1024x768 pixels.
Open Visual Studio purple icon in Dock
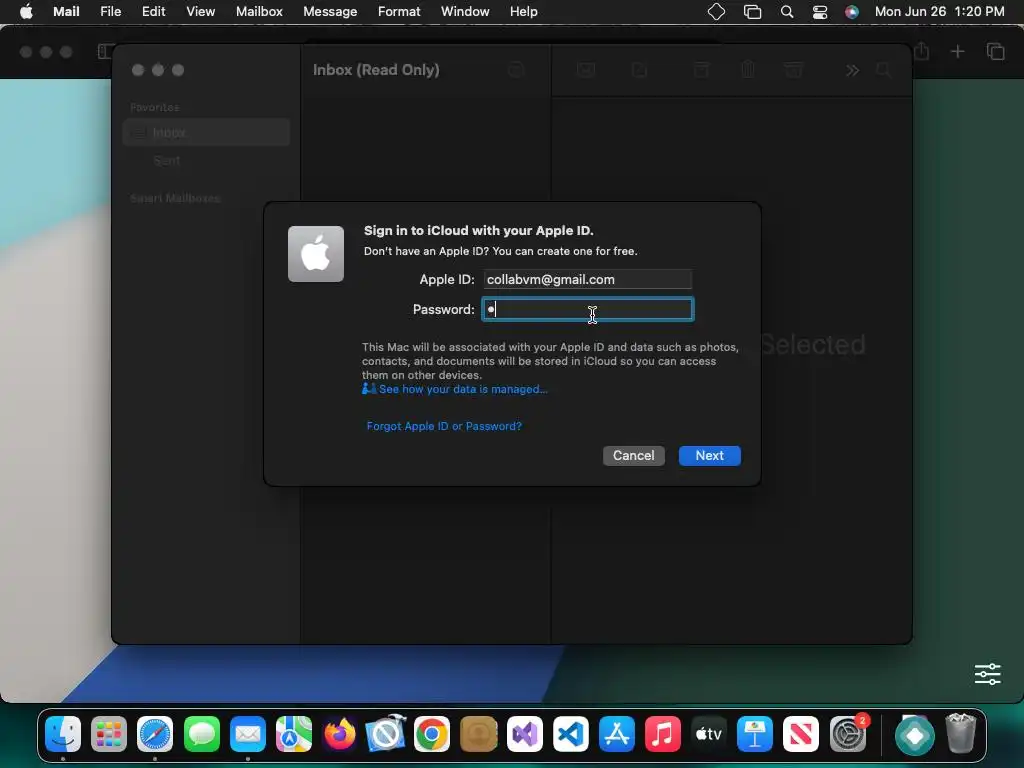click(524, 734)
